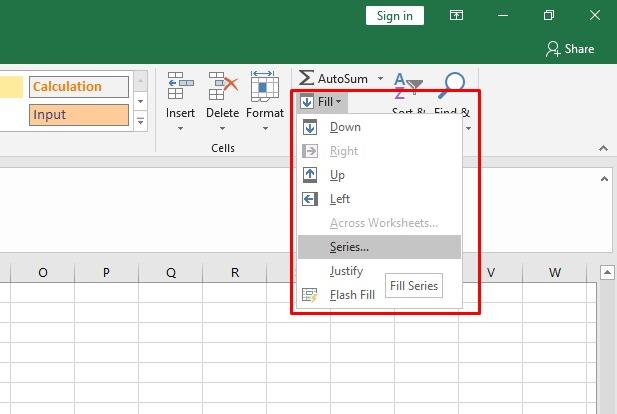The image size is (617, 414).
Task: Apply the Calculation cell style
Action: [x=79, y=87]
